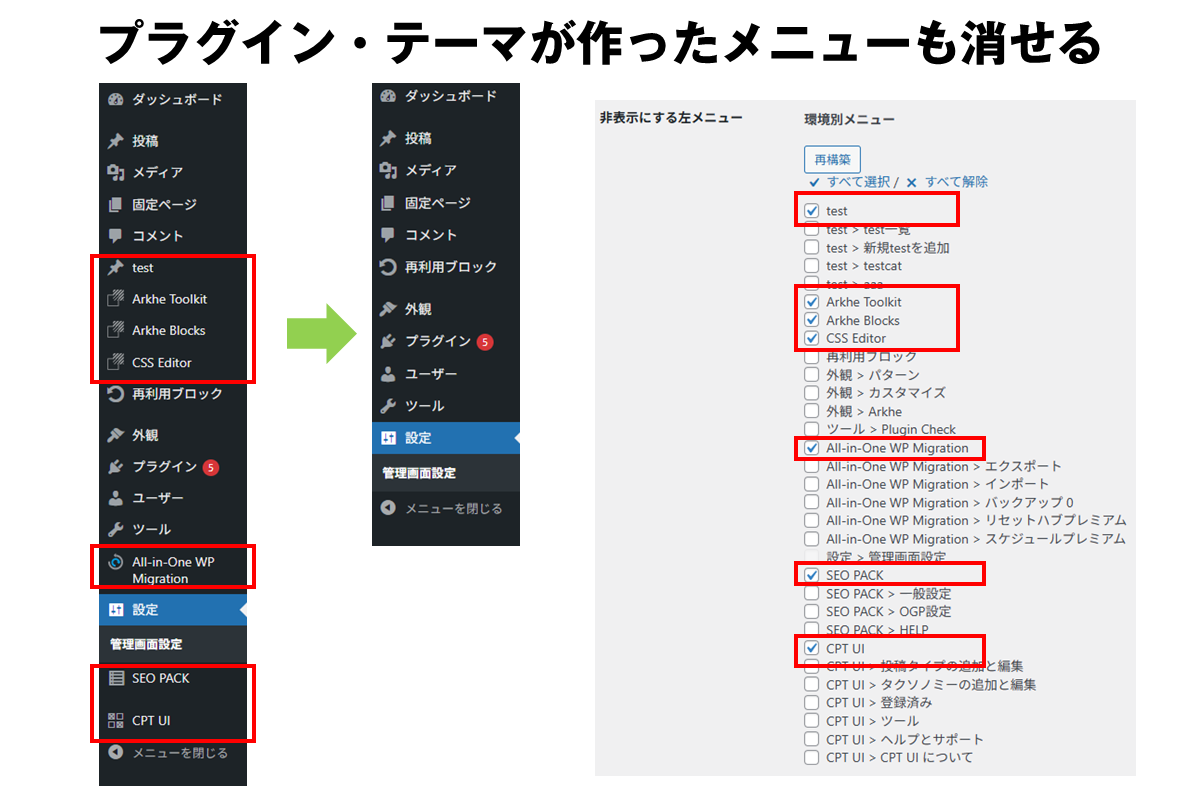Check the 外観 > パターン checkbox

coord(812,375)
